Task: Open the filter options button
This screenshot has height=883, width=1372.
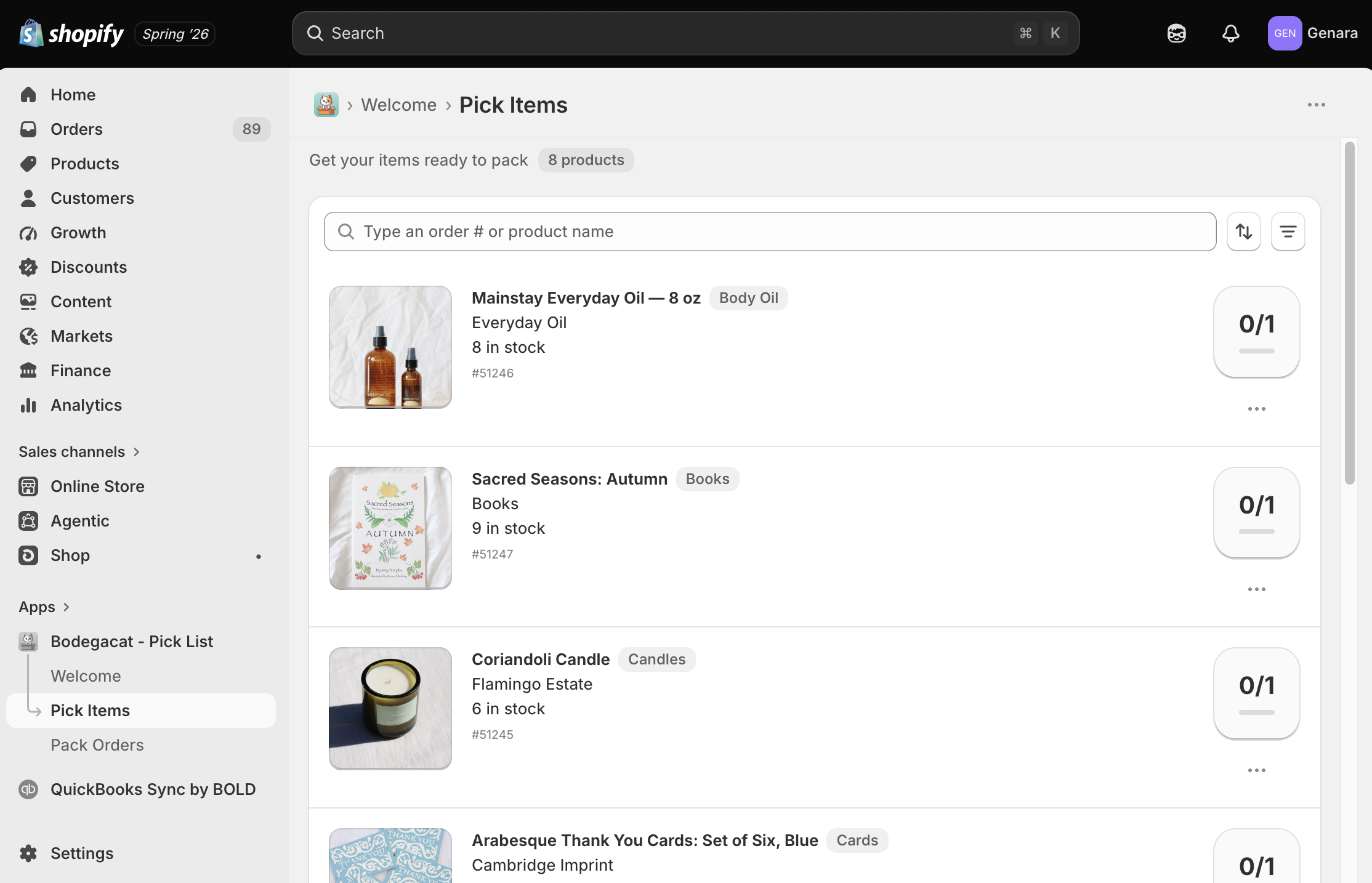Action: click(x=1288, y=232)
